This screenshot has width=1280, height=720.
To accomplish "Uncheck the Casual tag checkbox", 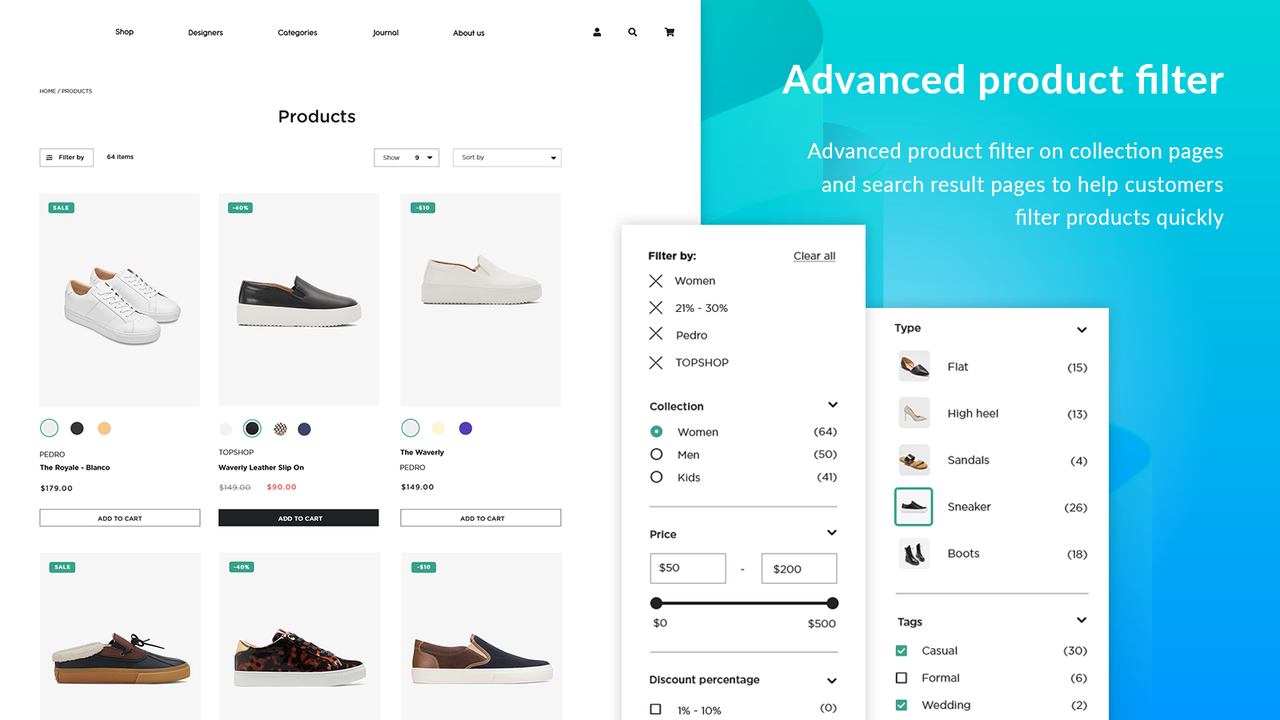I will 901,651.
